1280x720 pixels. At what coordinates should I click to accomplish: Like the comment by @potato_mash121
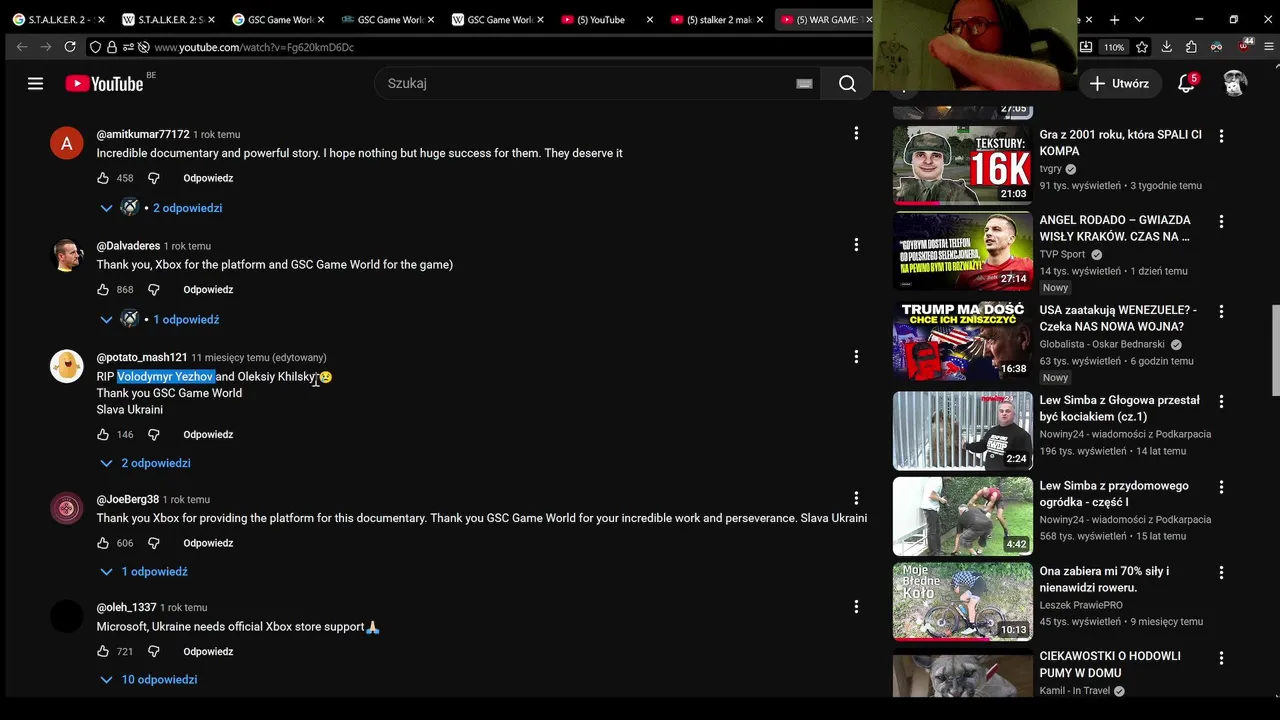(103, 435)
